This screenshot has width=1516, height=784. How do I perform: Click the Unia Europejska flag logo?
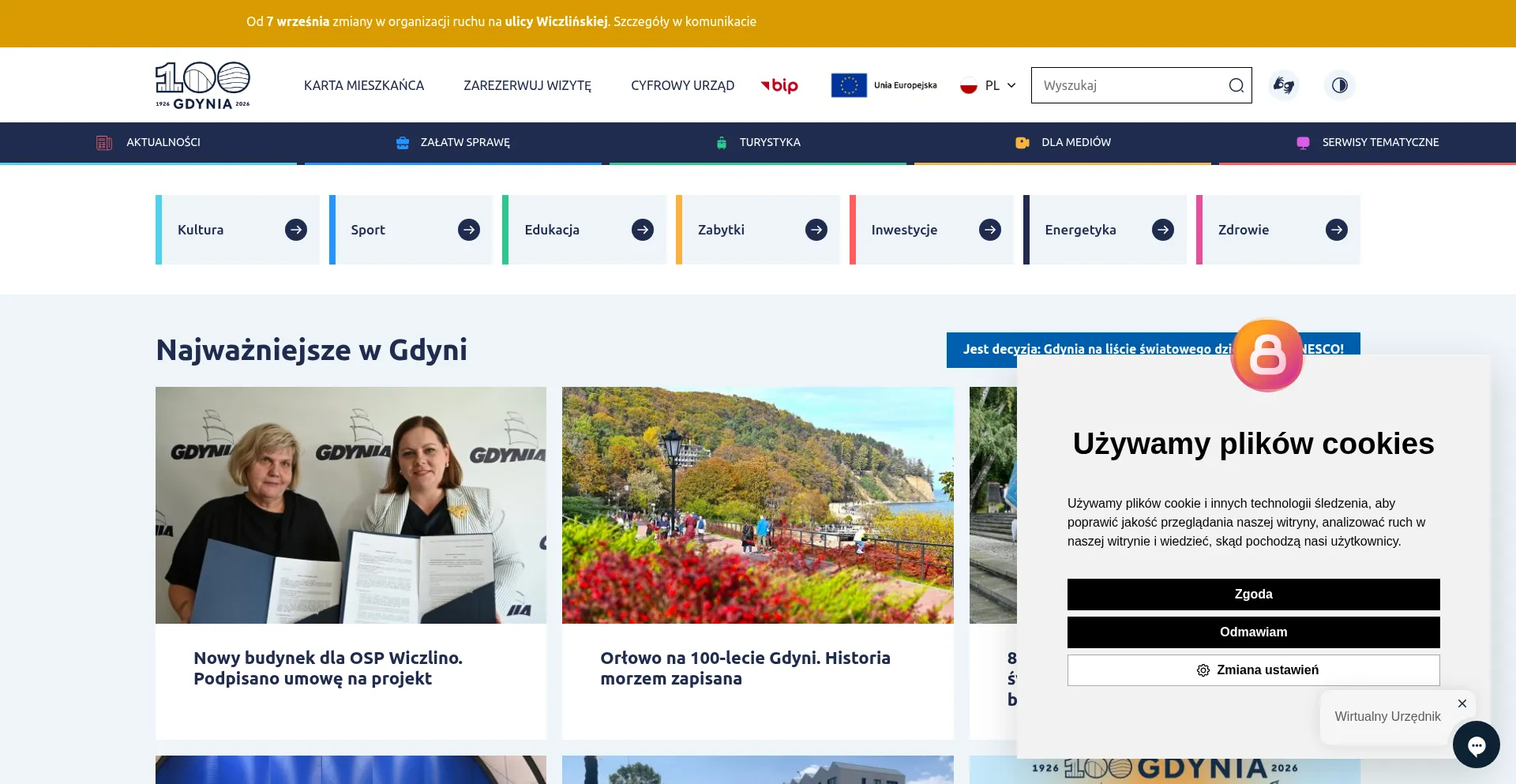884,85
